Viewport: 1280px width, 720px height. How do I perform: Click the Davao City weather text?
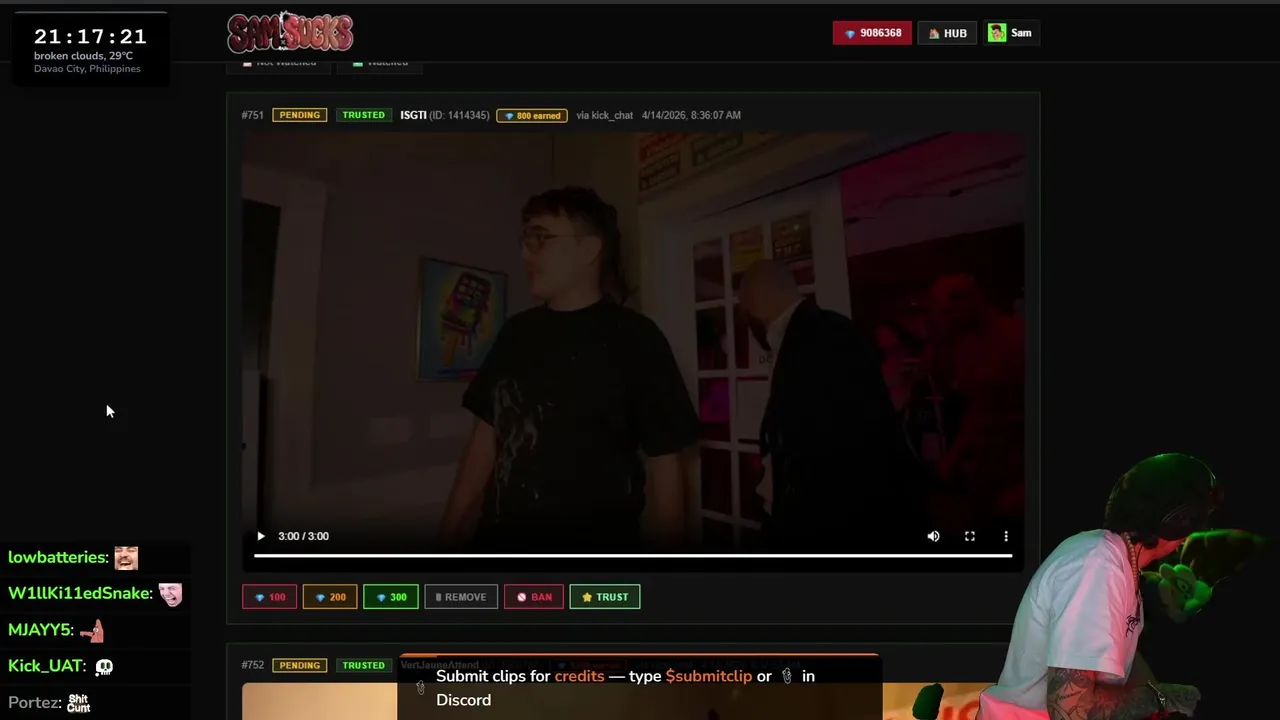pyautogui.click(x=87, y=69)
